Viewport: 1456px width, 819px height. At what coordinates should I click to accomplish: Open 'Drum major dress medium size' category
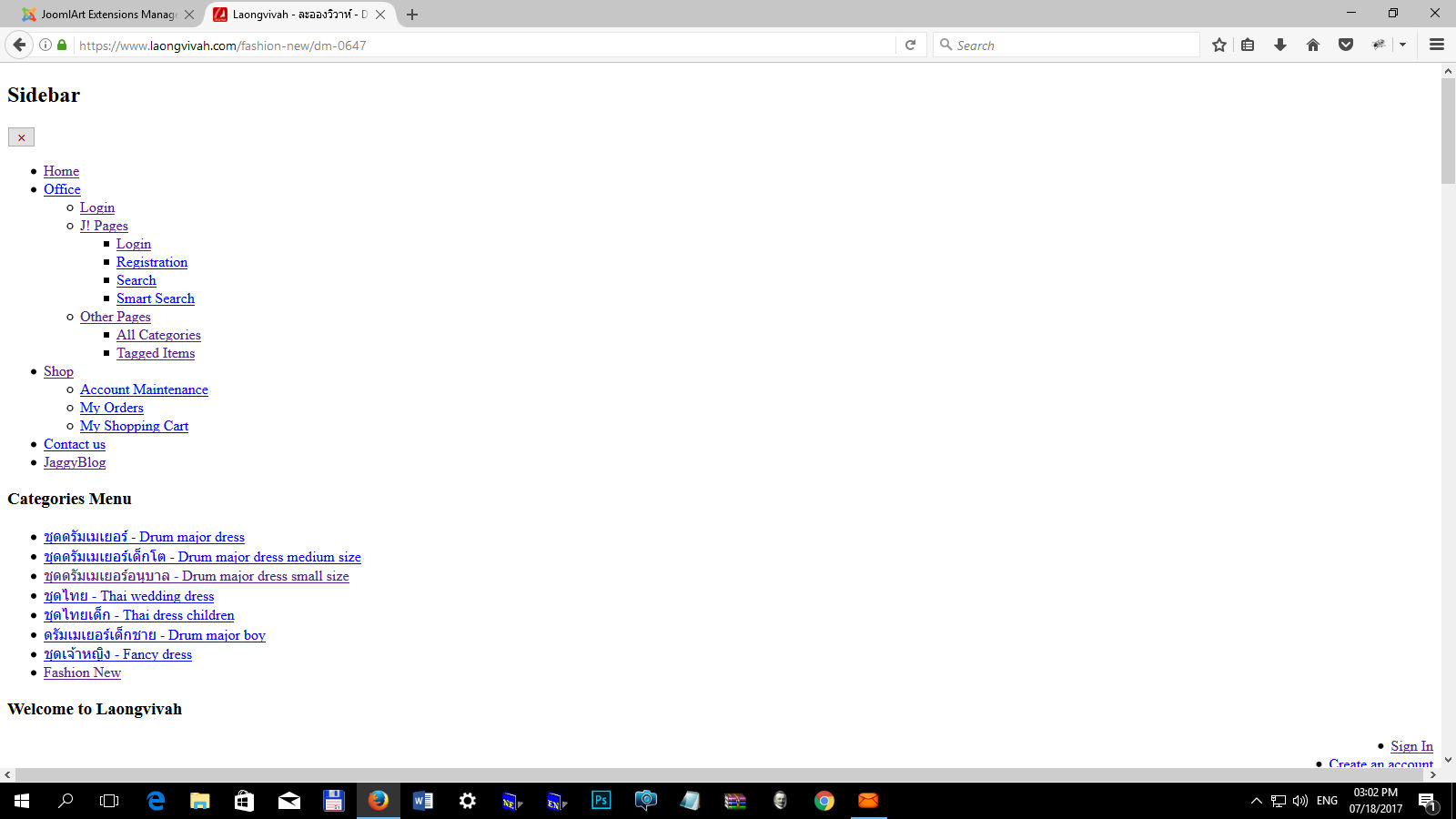(x=202, y=557)
